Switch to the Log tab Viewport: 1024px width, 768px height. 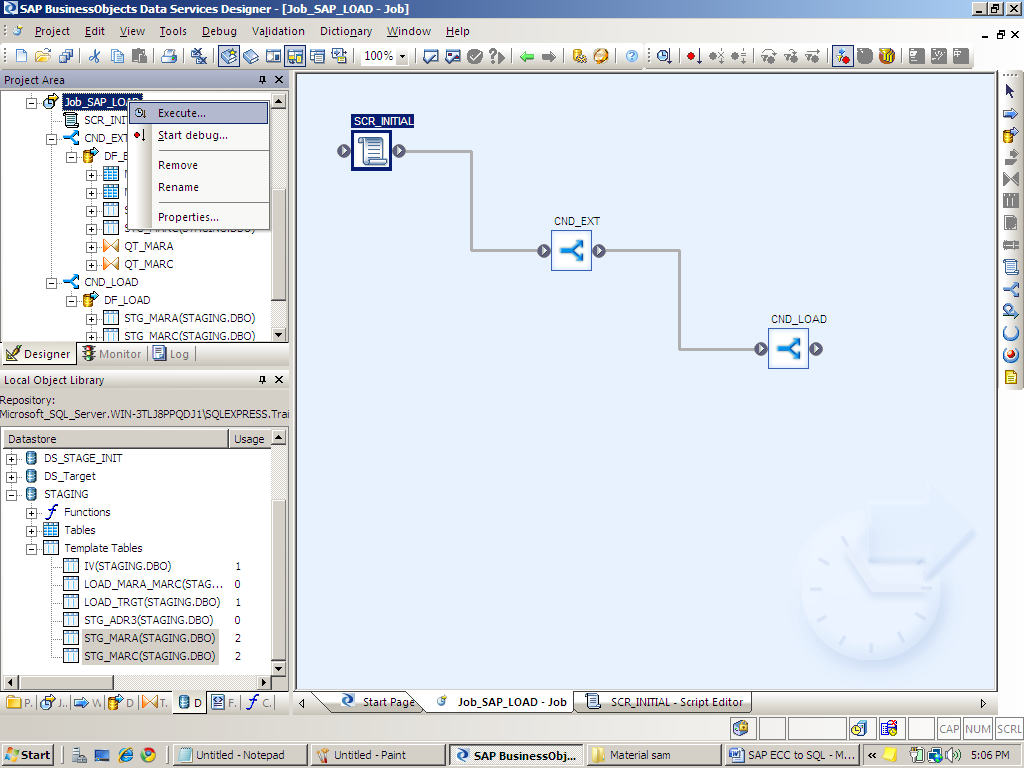171,353
